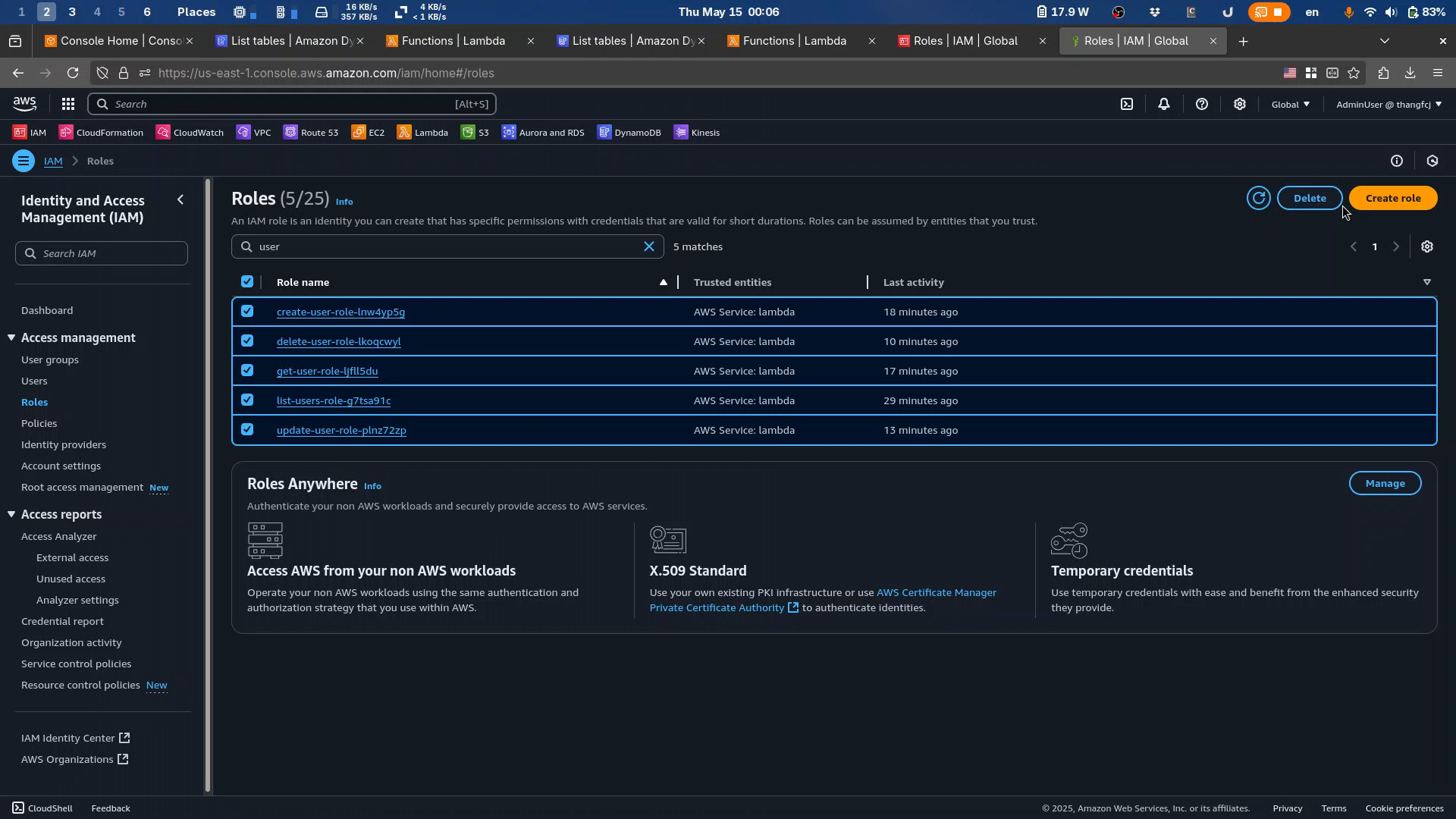The image size is (1456, 819).
Task: Open EC2 bookmark shortcut
Action: 368,133
